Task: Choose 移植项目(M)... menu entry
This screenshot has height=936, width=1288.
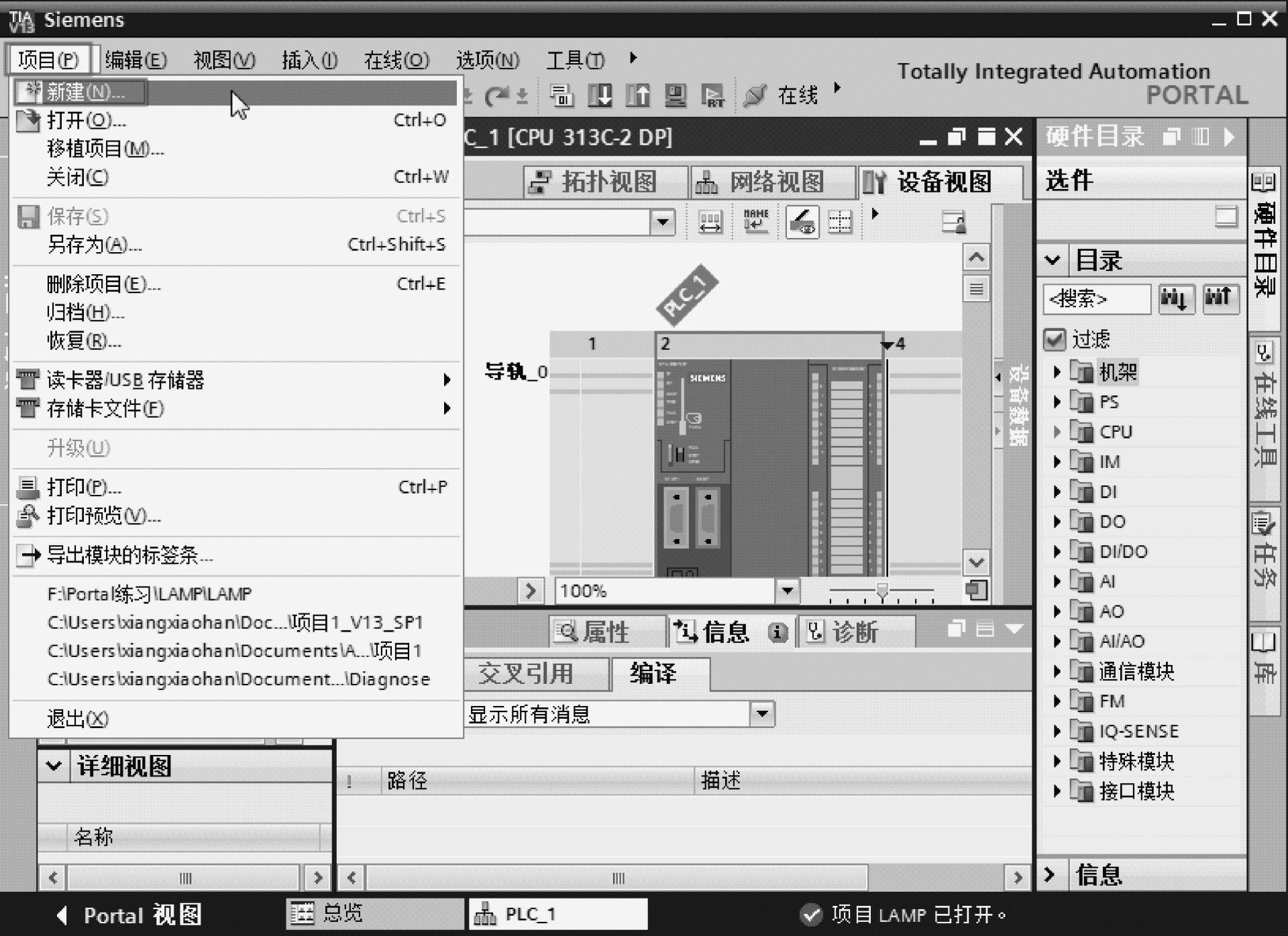Action: coord(235,149)
